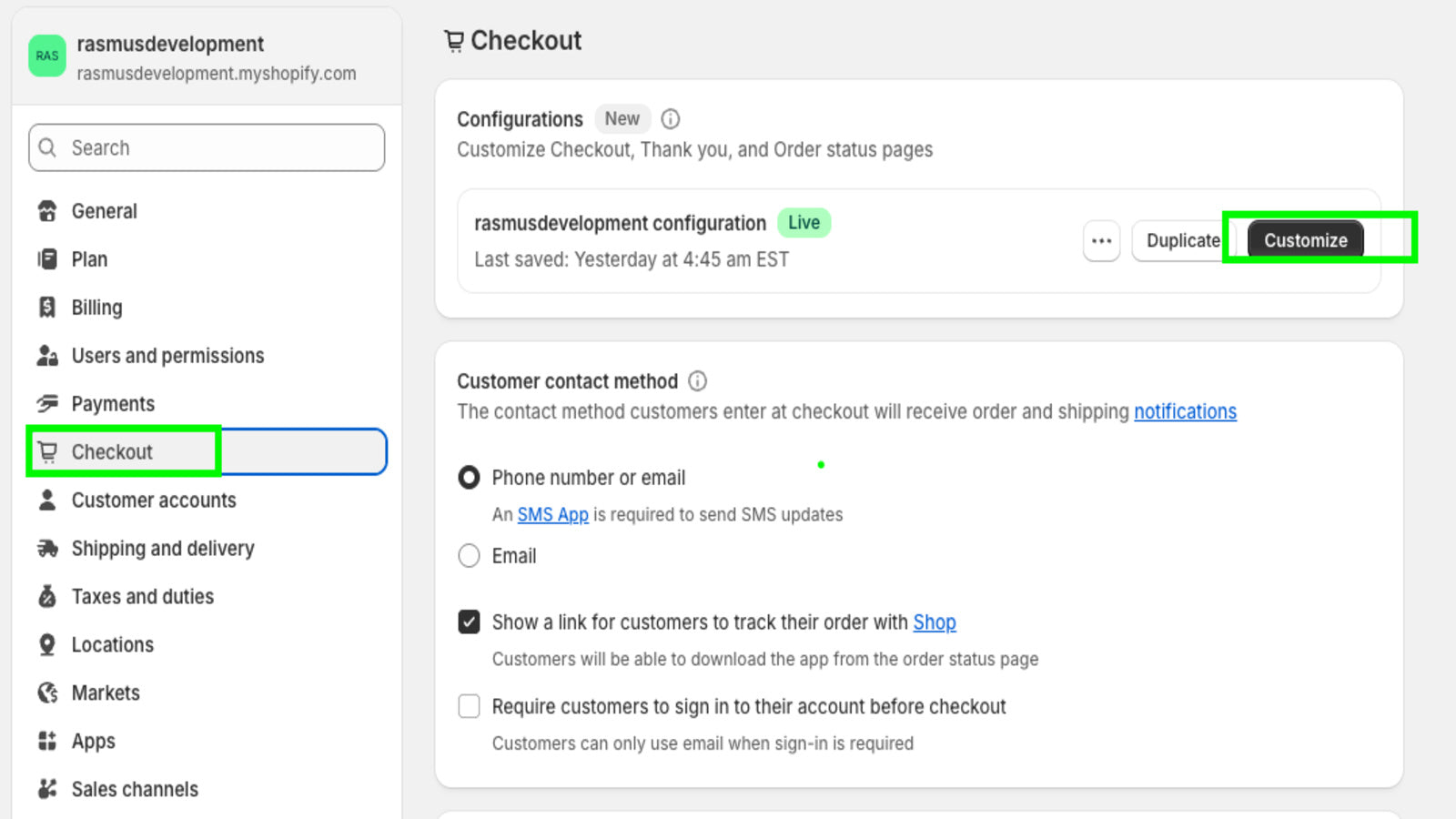Click inside the Search settings field
The width and height of the screenshot is (1456, 819).
tap(206, 147)
